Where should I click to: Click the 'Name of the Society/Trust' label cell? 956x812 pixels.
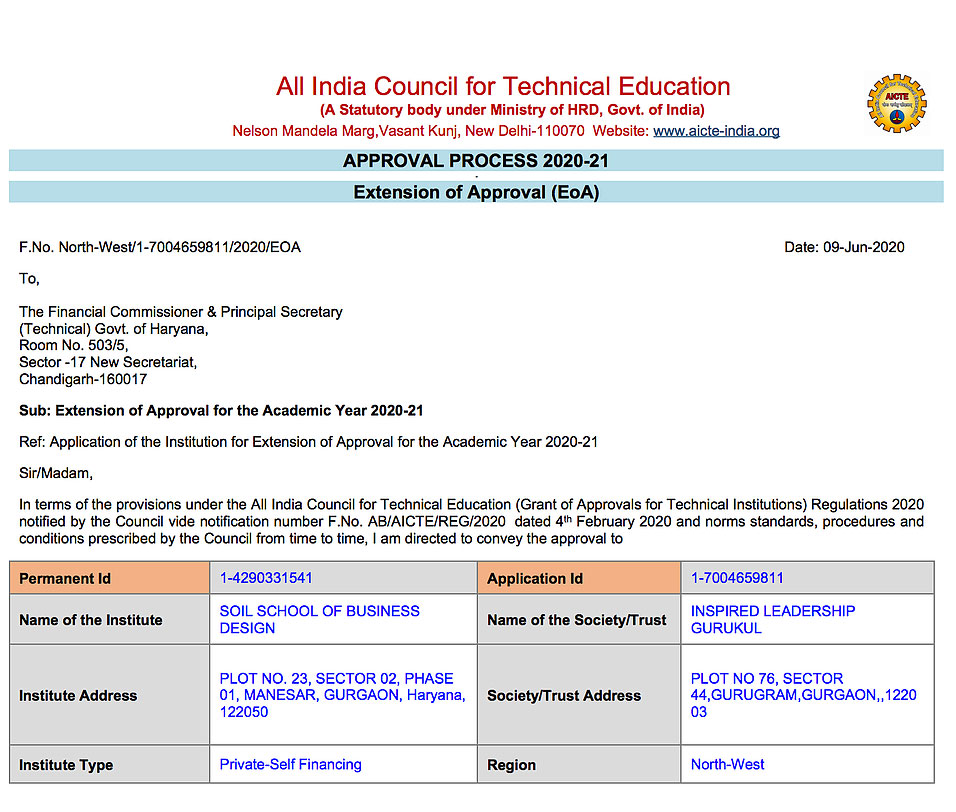pyautogui.click(x=579, y=619)
